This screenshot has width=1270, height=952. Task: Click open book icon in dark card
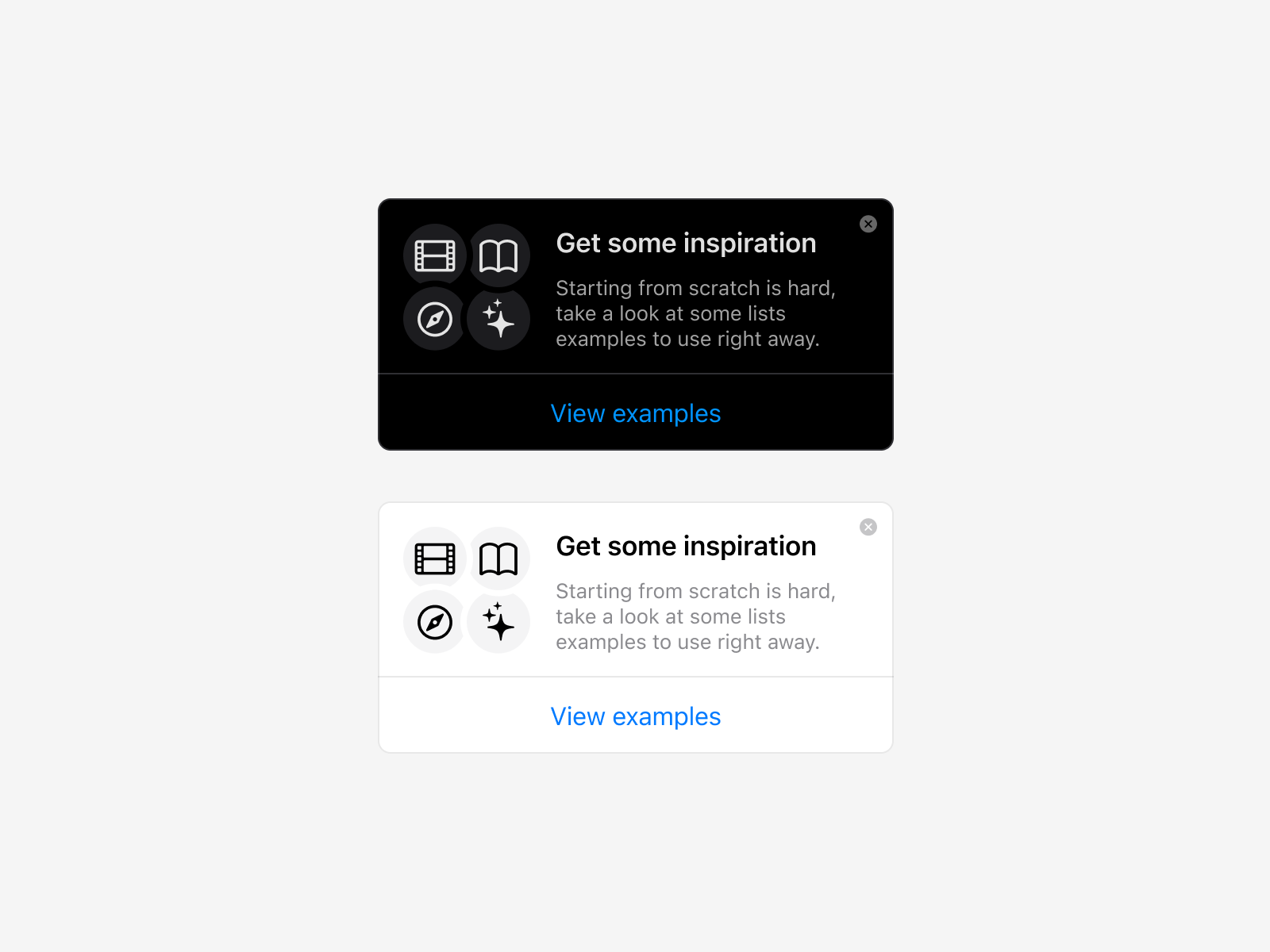[x=498, y=255]
